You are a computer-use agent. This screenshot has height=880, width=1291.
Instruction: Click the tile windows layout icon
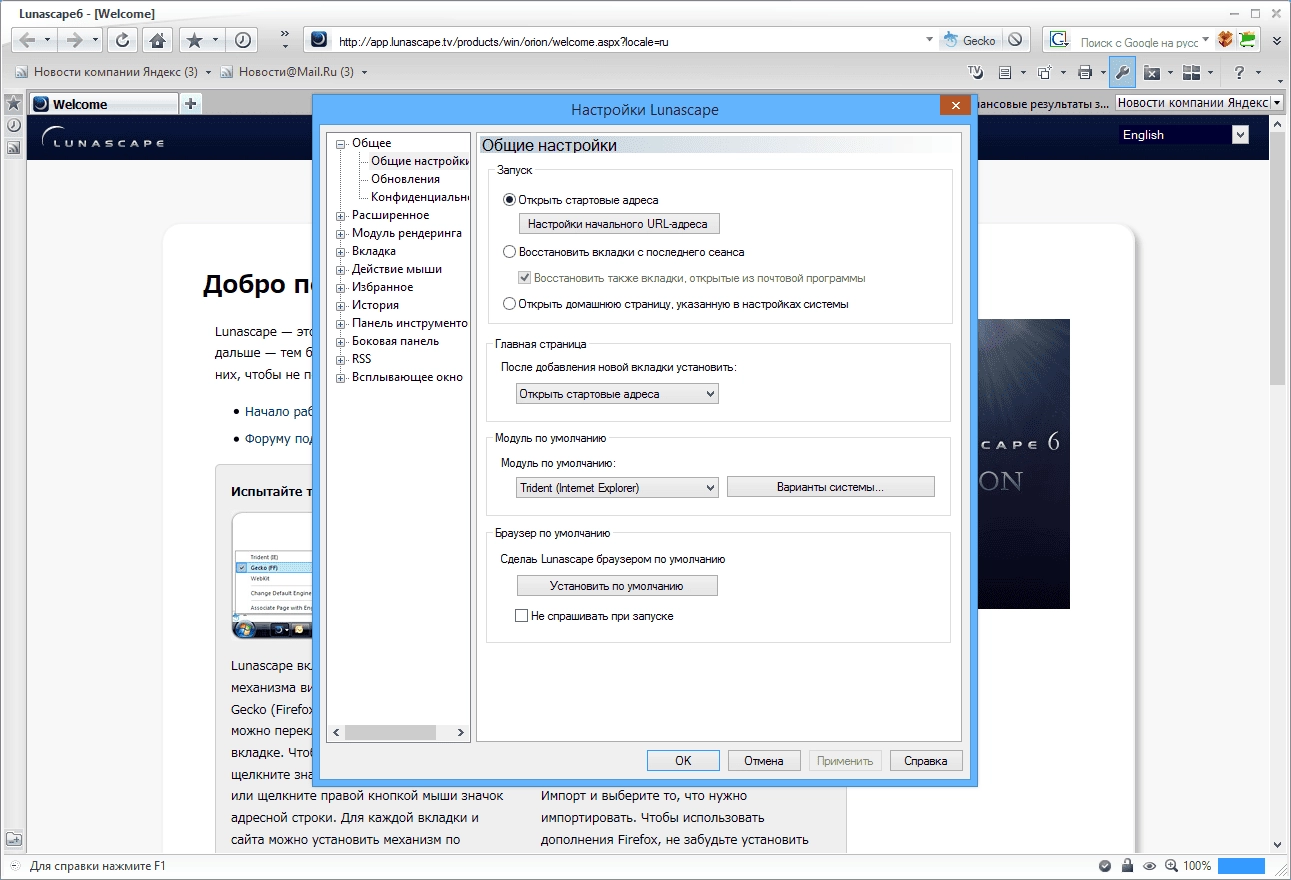tap(1191, 72)
